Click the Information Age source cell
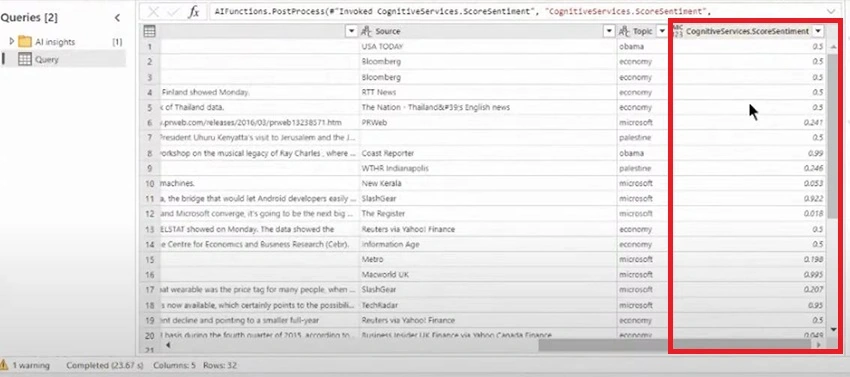 (x=487, y=244)
